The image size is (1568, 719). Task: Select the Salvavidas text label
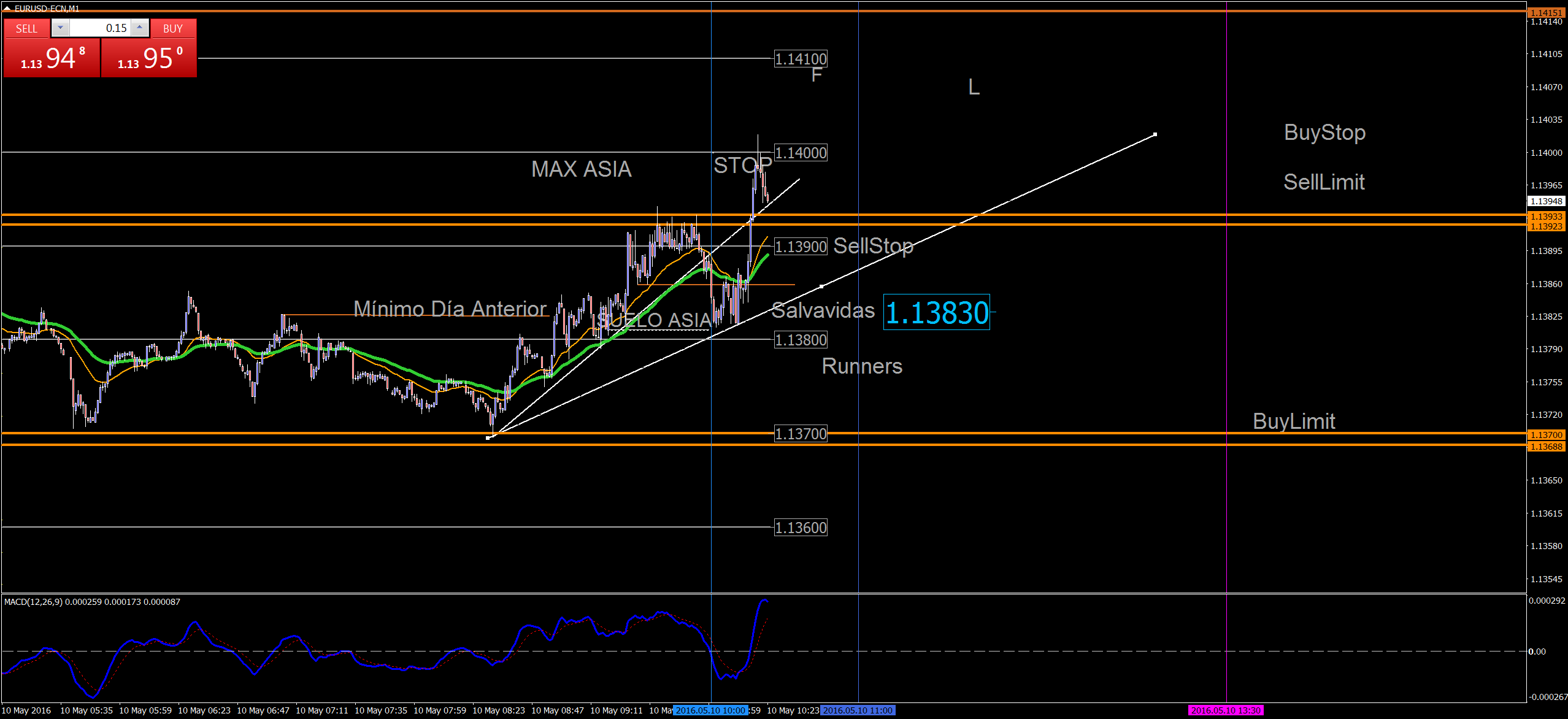(x=823, y=310)
